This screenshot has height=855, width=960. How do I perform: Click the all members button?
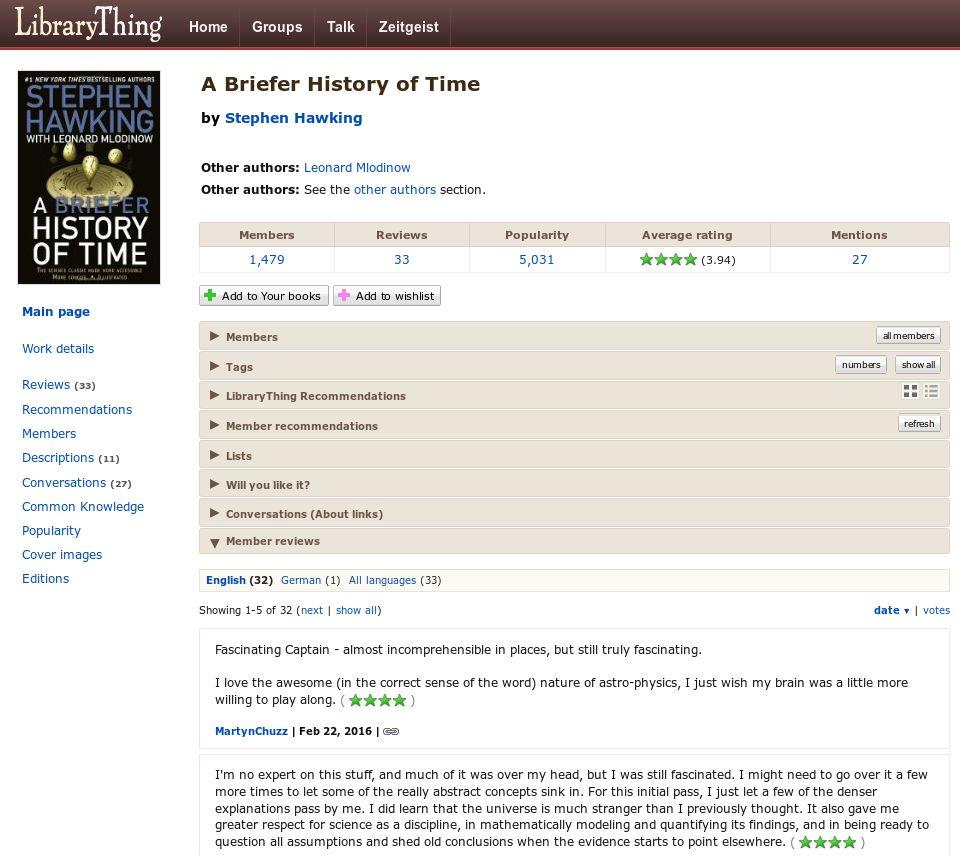(908, 336)
